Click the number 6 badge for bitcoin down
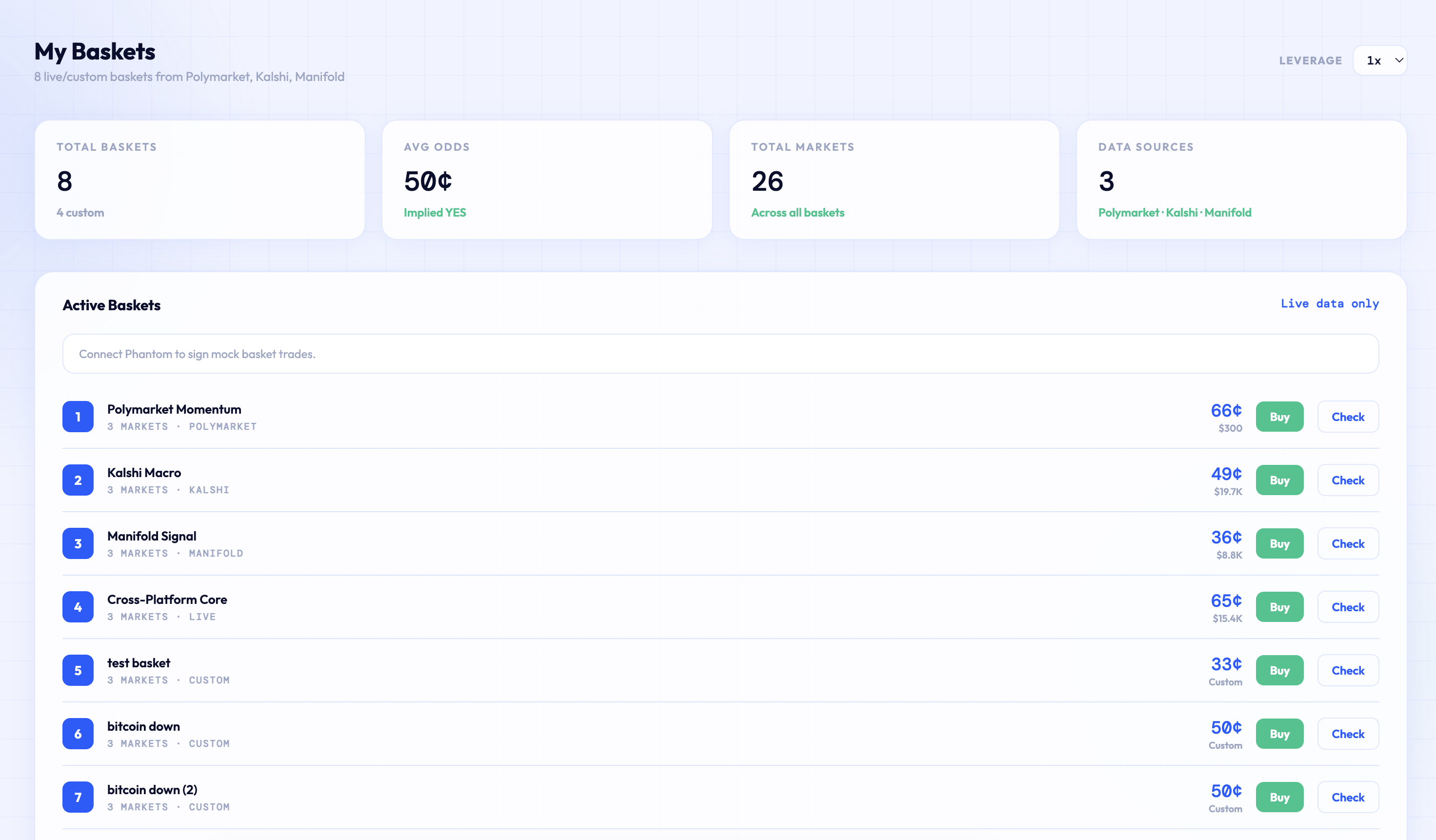The image size is (1436, 840). (x=78, y=734)
